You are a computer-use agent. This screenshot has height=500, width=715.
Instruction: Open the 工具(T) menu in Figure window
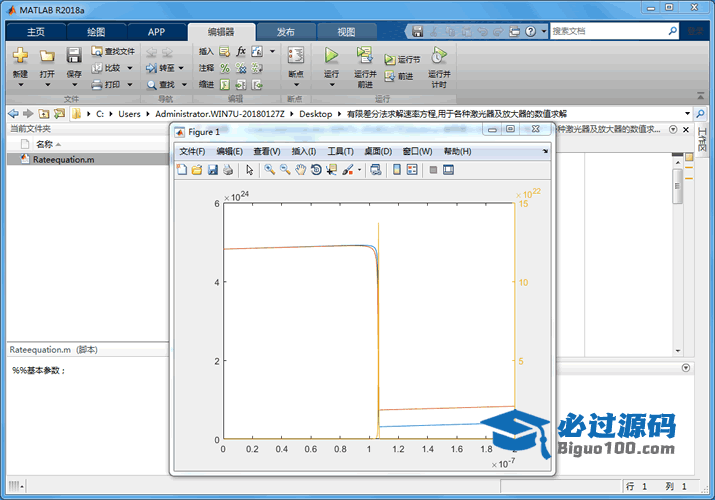tap(341, 151)
